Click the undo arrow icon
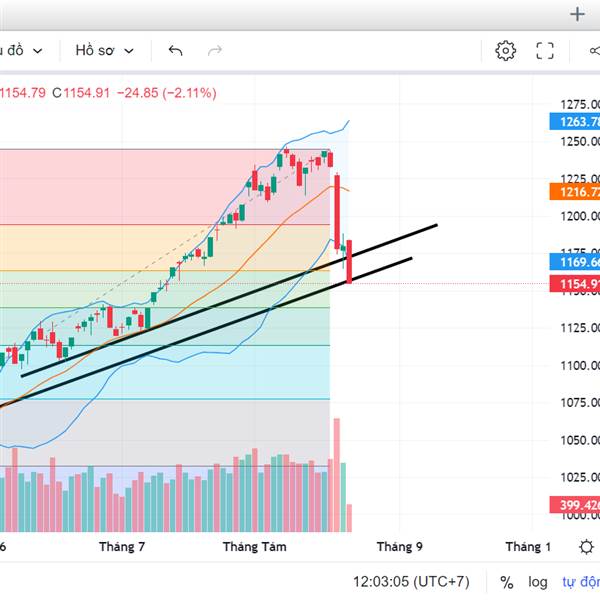 tap(176, 50)
